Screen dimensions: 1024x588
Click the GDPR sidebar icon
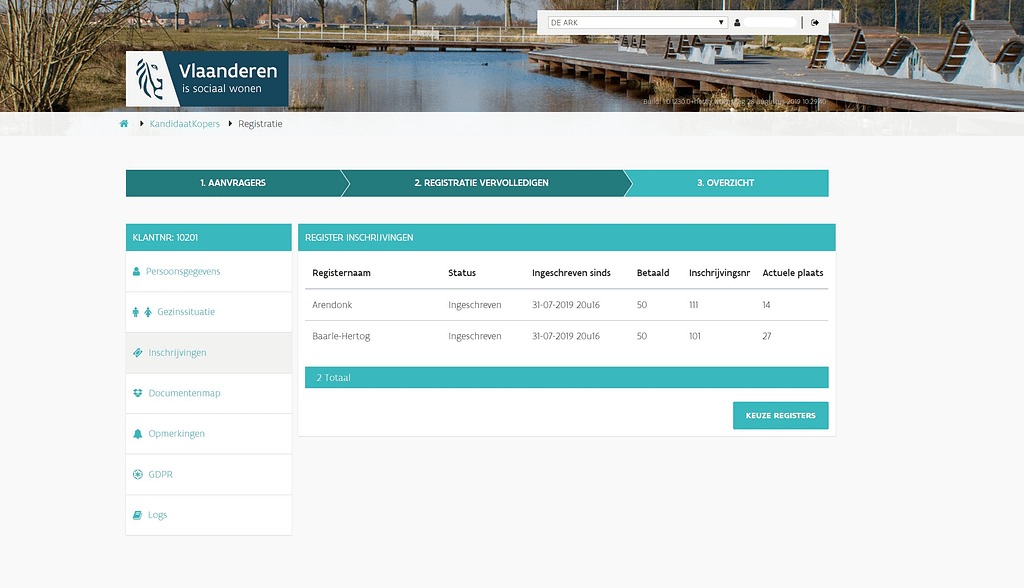click(x=138, y=474)
